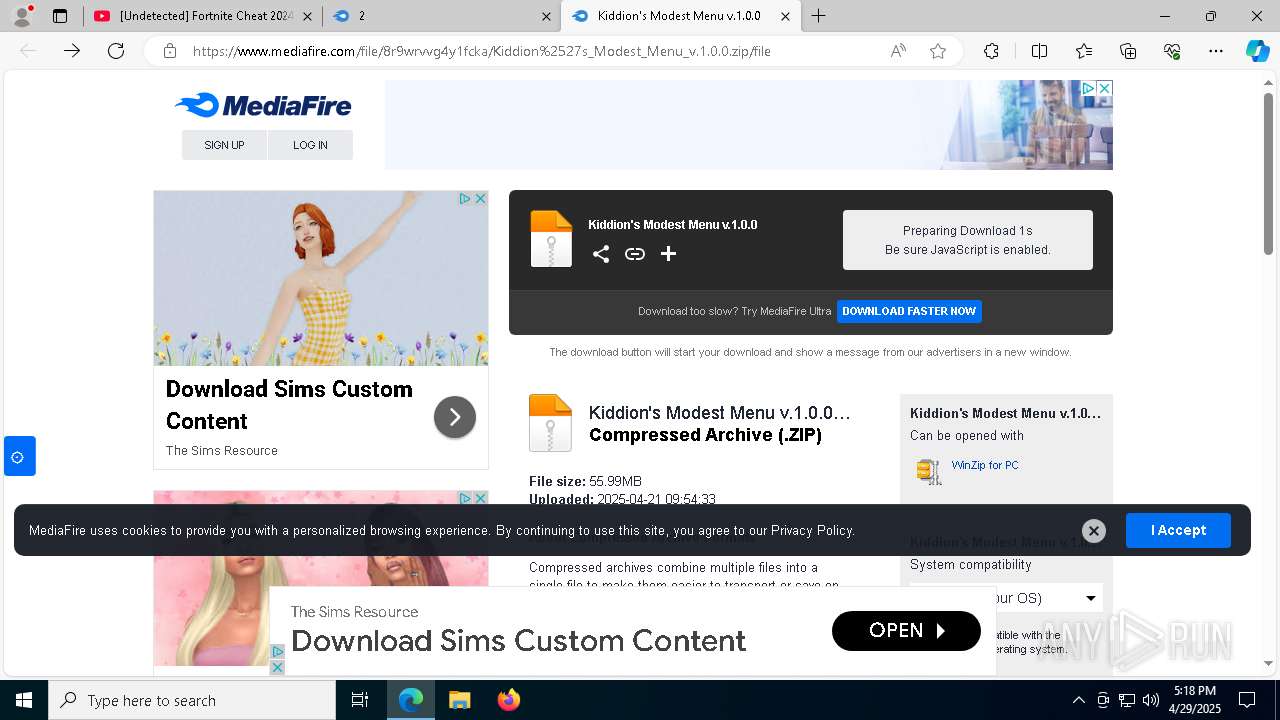Click the LOG IN button
This screenshot has height=720, width=1280.
pos(310,145)
